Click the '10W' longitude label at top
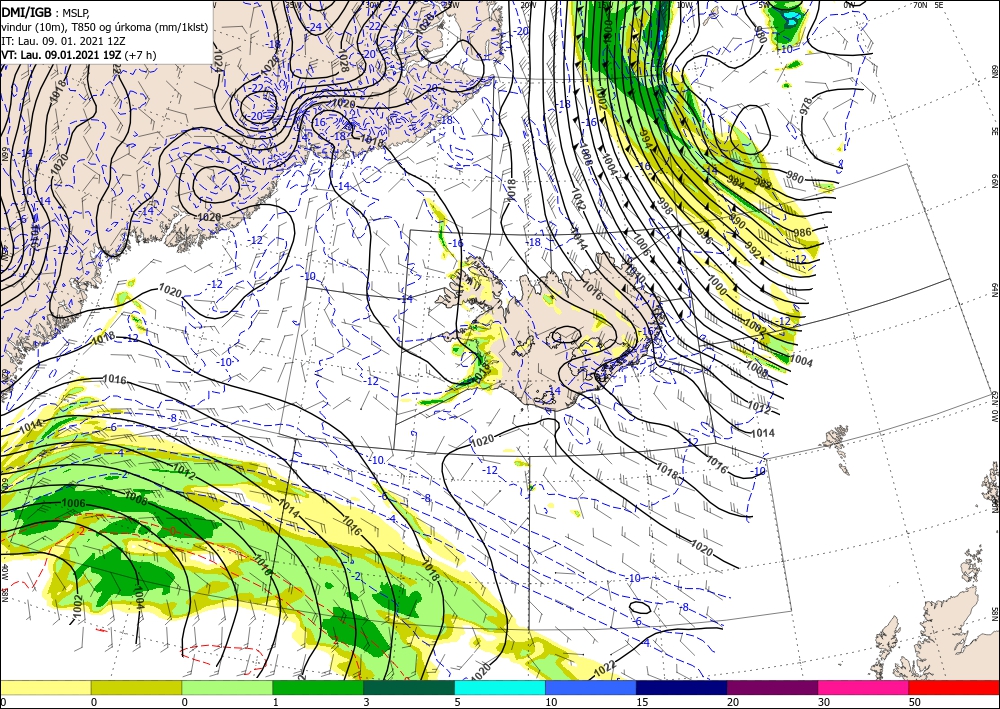This screenshot has width=1000, height=709. point(684,5)
